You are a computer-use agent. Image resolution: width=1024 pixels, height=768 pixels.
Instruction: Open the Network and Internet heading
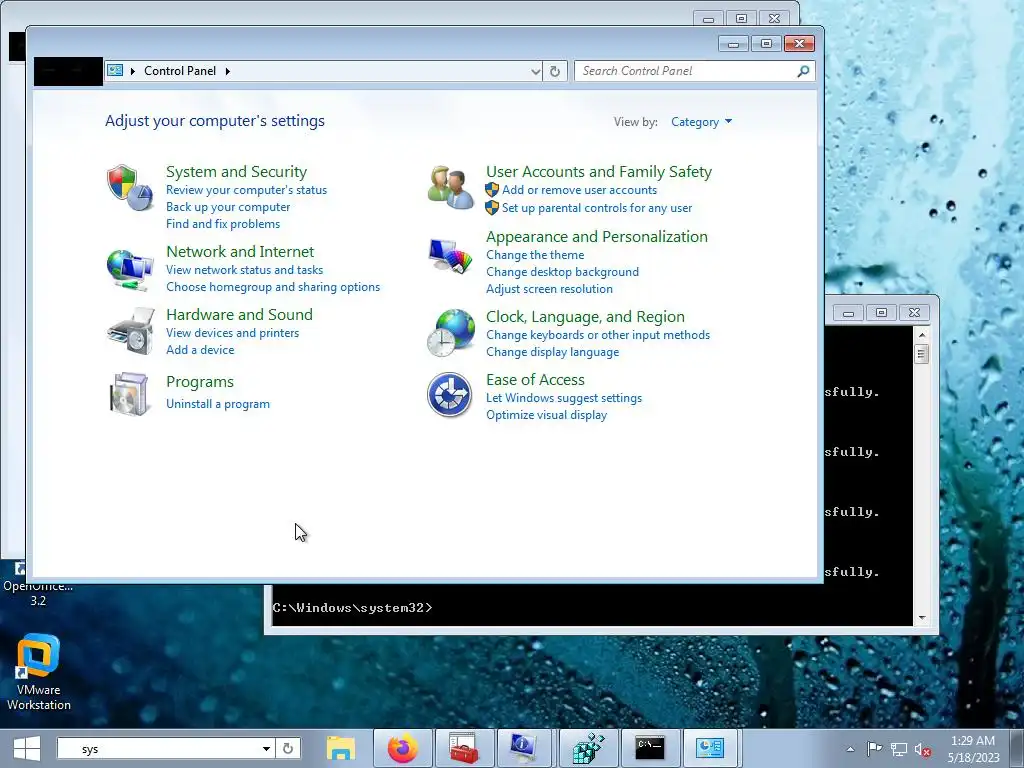coord(240,251)
